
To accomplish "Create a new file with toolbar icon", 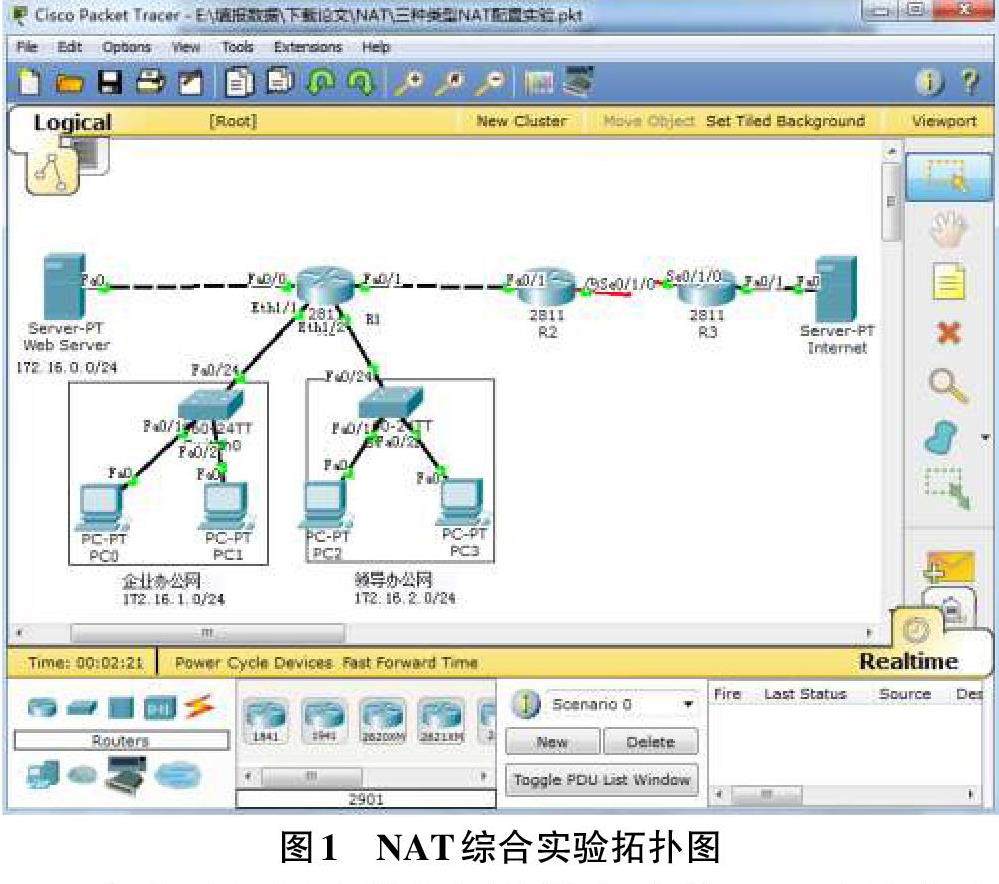I will [29, 83].
